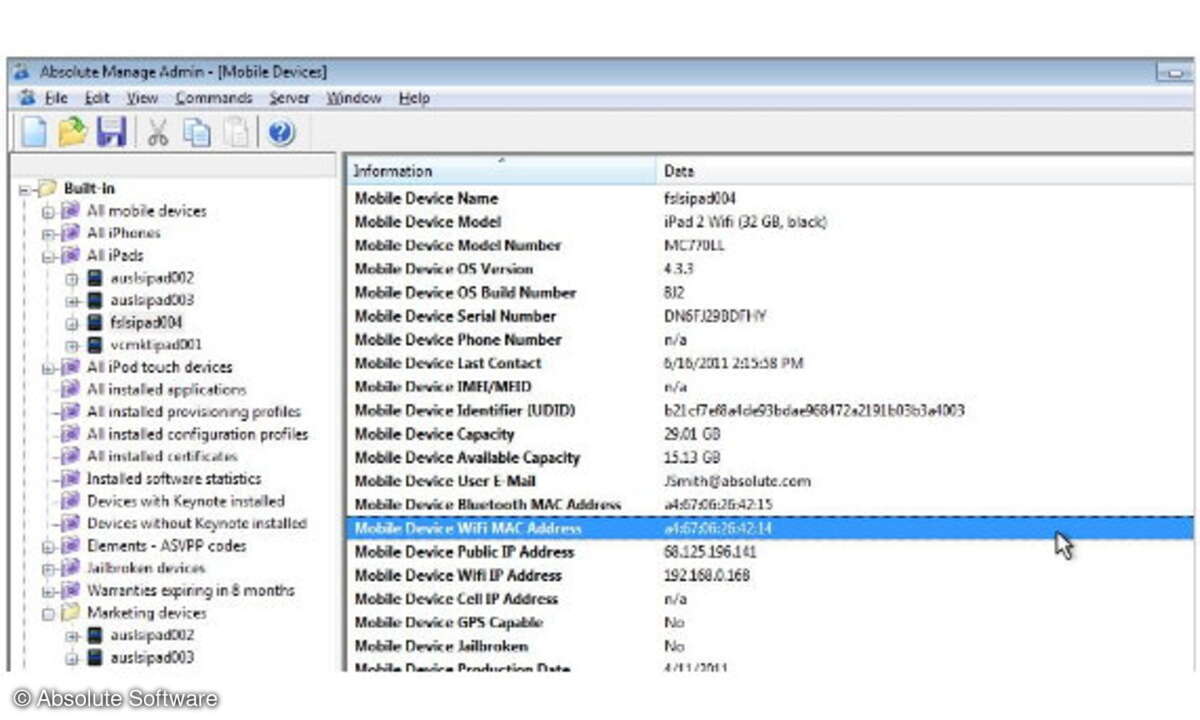
Task: Click the Absolute Manage Admin title bar icon
Action: 22,72
